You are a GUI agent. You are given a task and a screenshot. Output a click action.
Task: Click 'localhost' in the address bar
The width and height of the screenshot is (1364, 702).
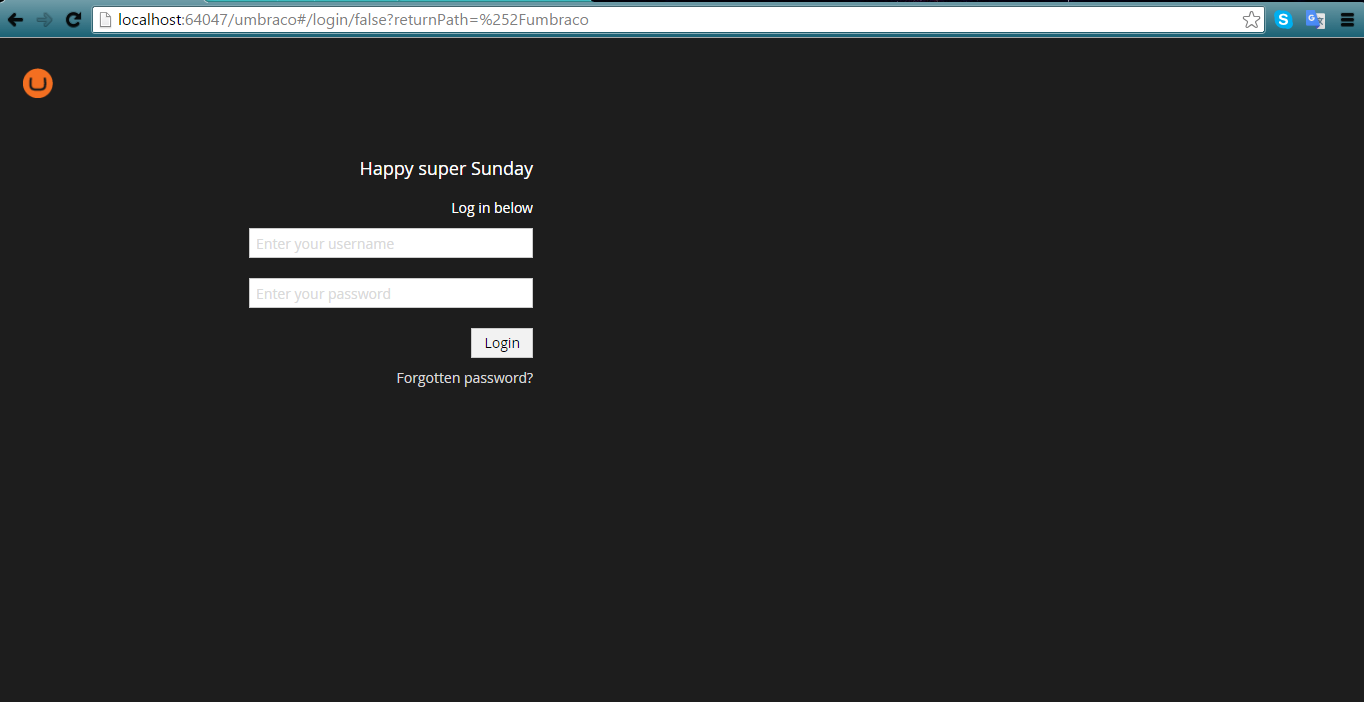150,20
